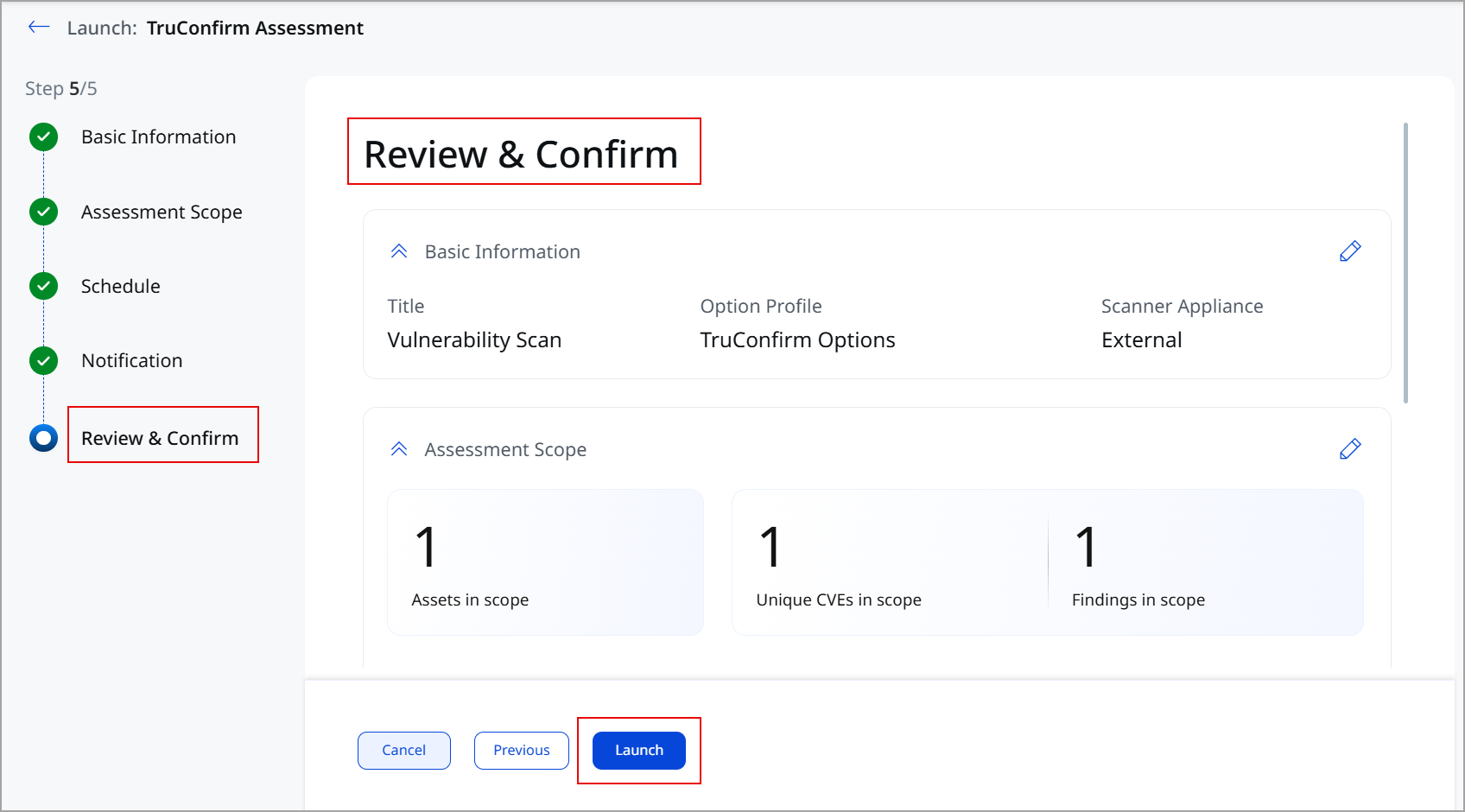This screenshot has height=812, width=1465.
Task: Launch the TruConfirm assessment
Action: tap(639, 751)
